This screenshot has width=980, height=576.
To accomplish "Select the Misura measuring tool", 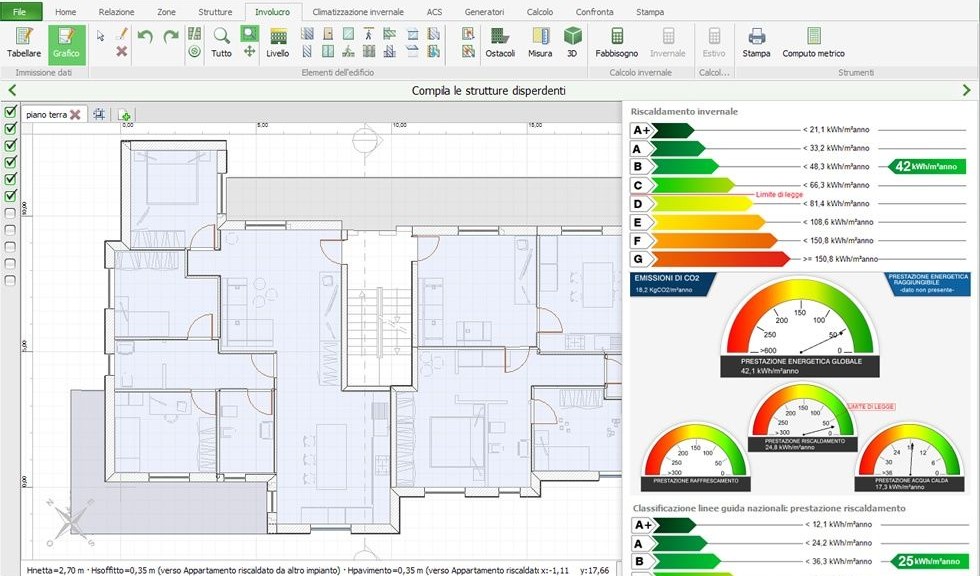I will point(540,42).
